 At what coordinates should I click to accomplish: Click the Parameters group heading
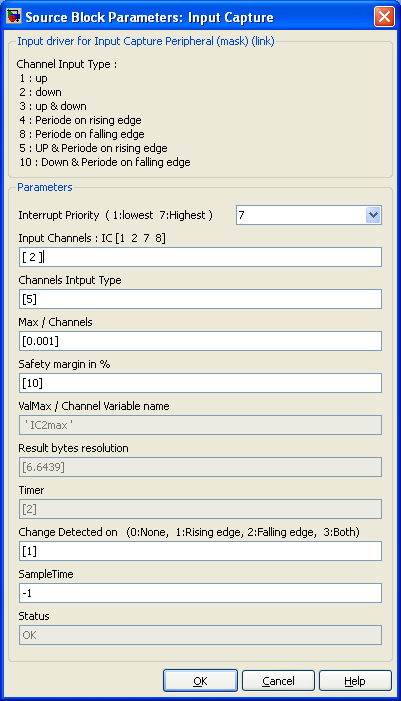click(45, 187)
